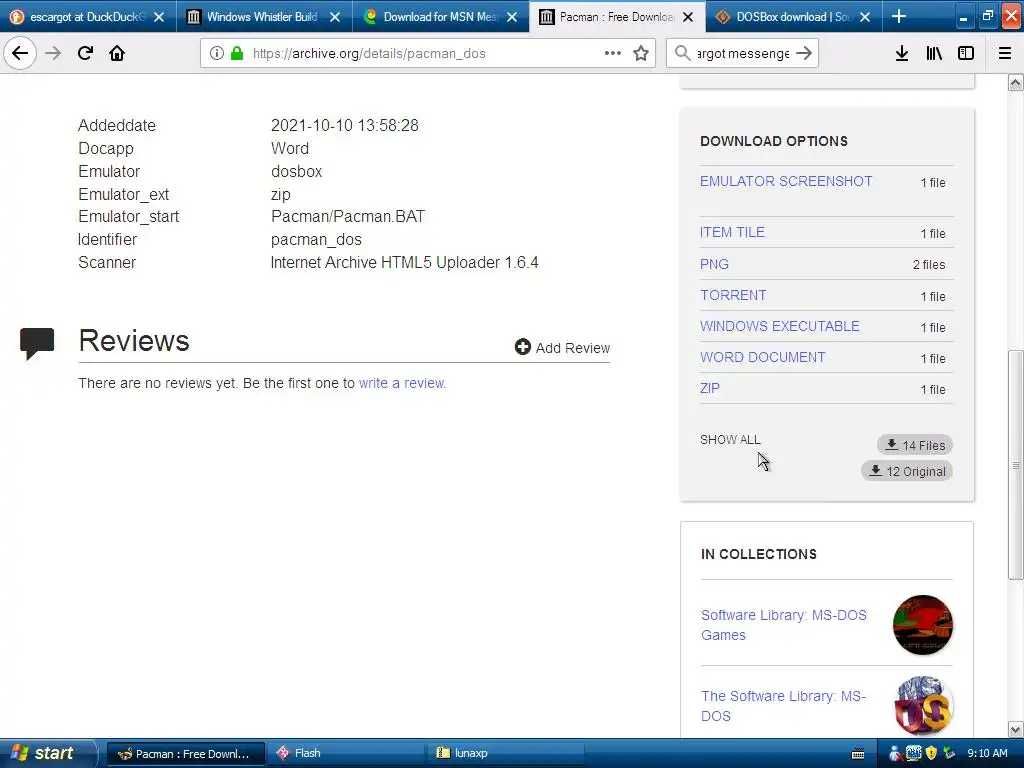This screenshot has height=768, width=1024.
Task: Open the write a review link
Action: coord(402,383)
